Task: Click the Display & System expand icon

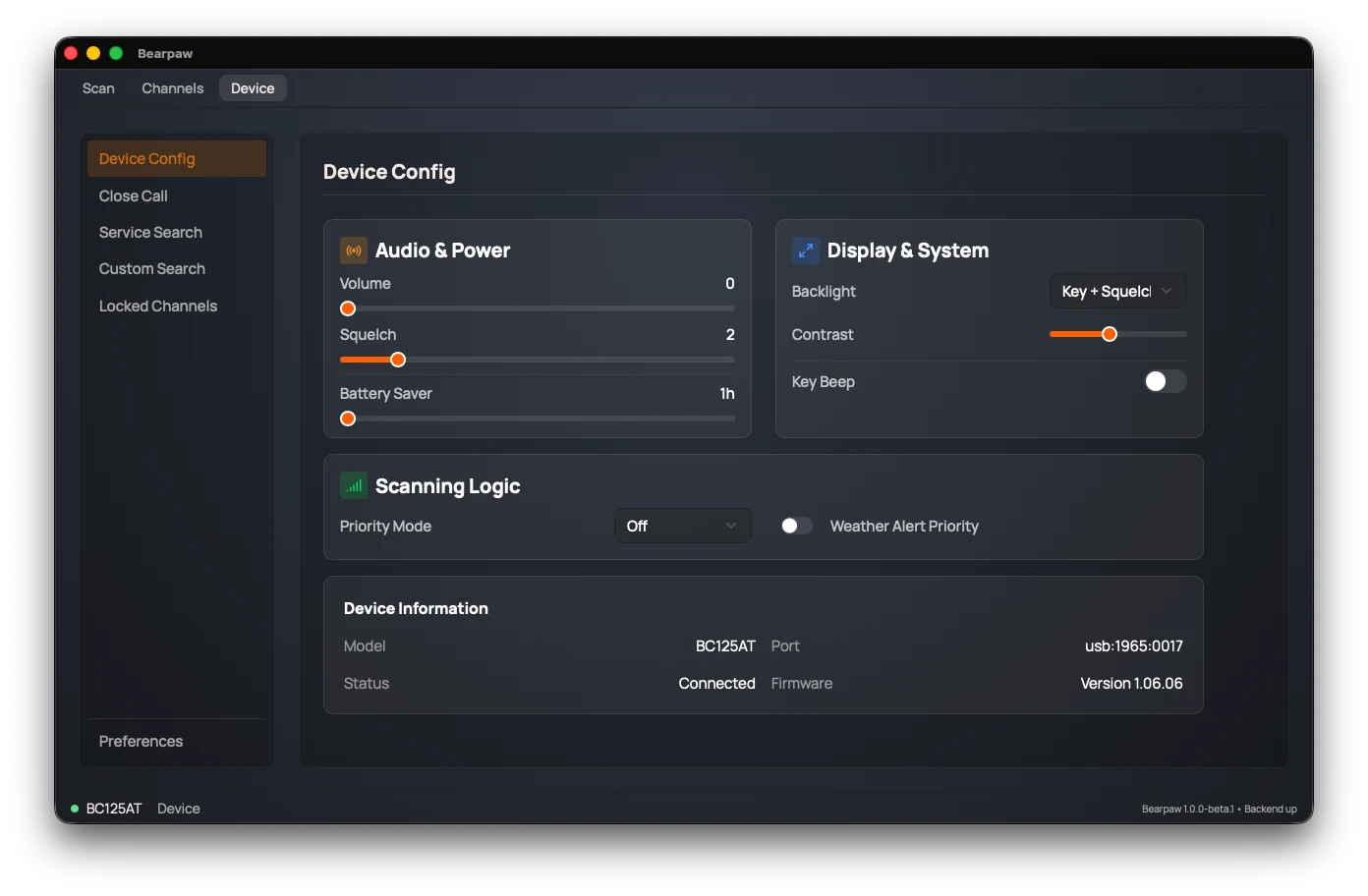Action: (x=806, y=251)
